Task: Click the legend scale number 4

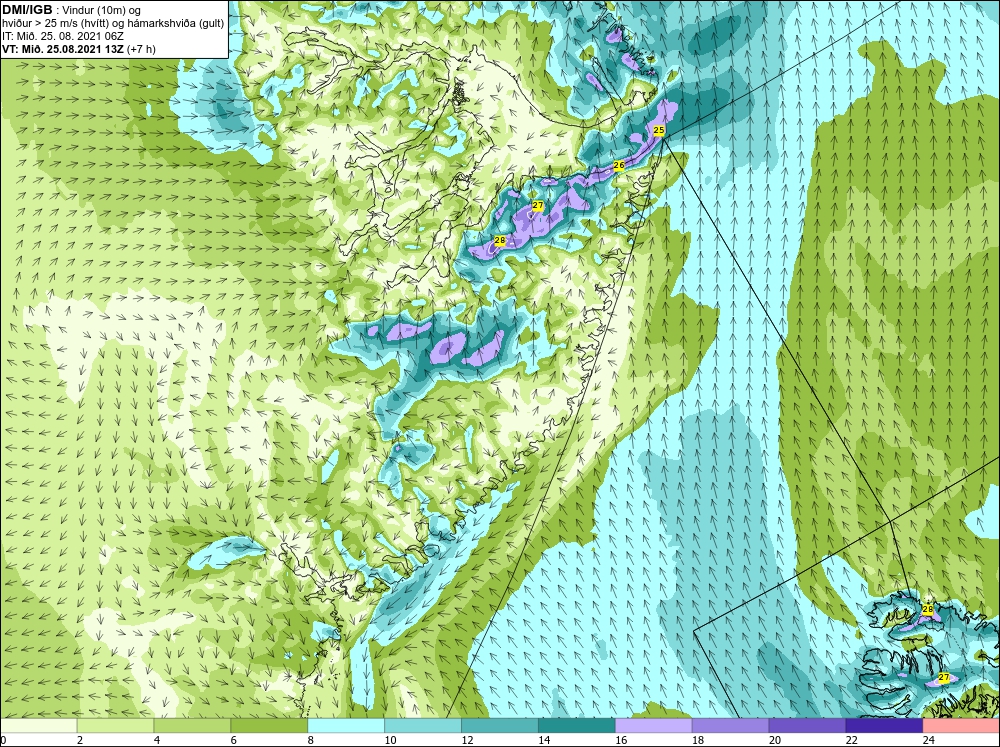Action: pyautogui.click(x=157, y=740)
